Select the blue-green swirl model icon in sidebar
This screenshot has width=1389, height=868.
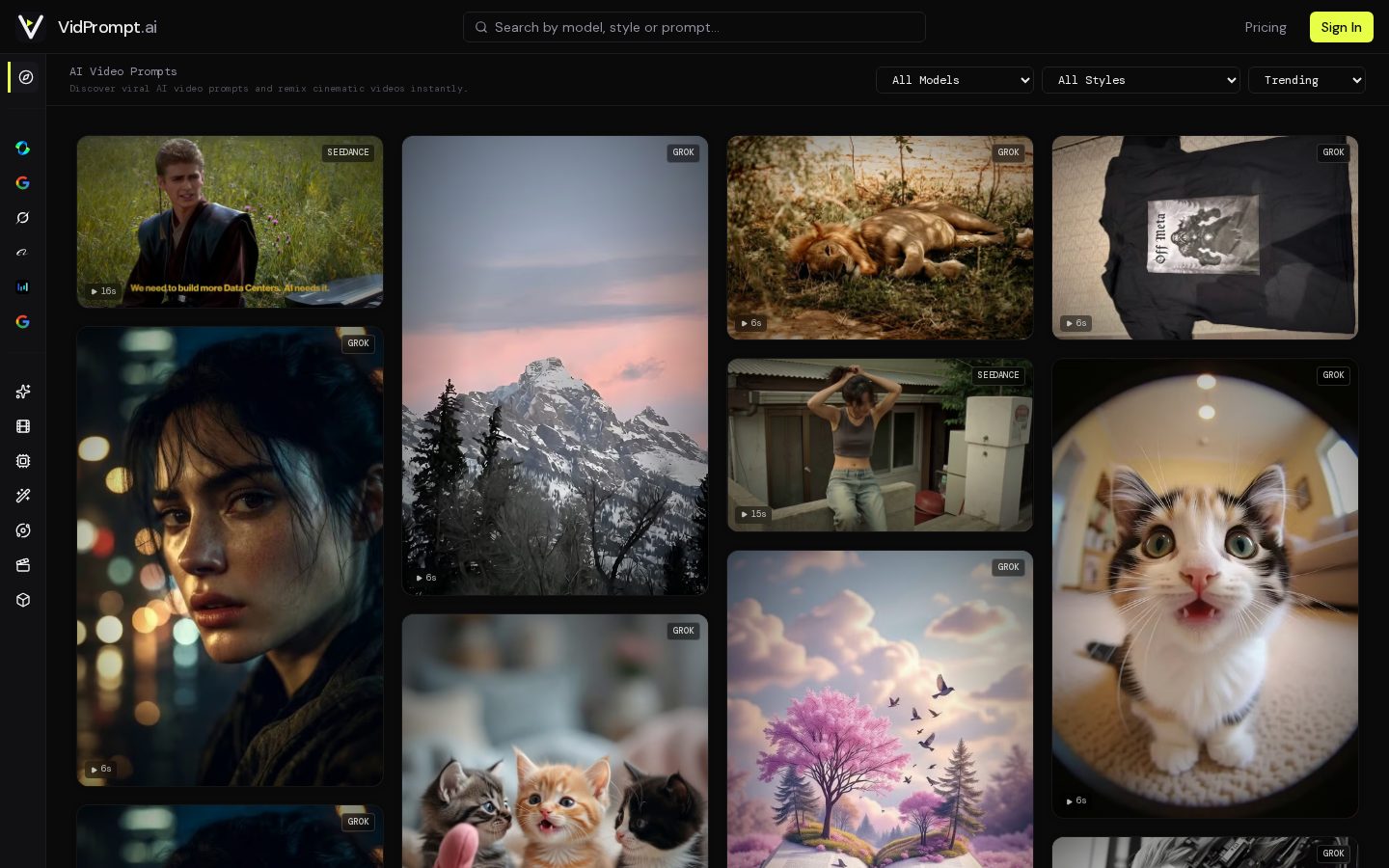23,149
